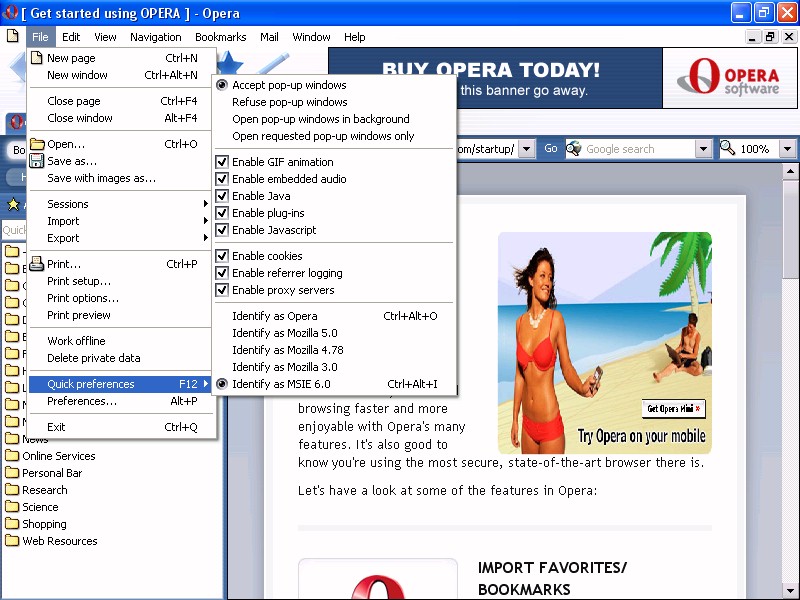
Task: Uncheck Enable referrer logging
Action: click(x=221, y=273)
